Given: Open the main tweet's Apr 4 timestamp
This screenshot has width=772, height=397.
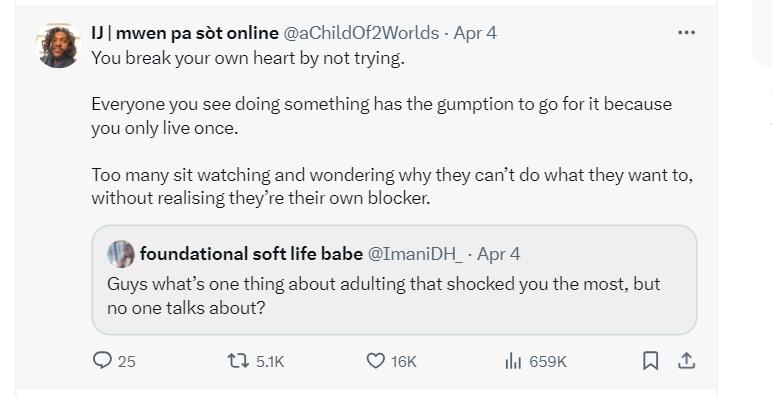Looking at the screenshot, I should point(475,33).
